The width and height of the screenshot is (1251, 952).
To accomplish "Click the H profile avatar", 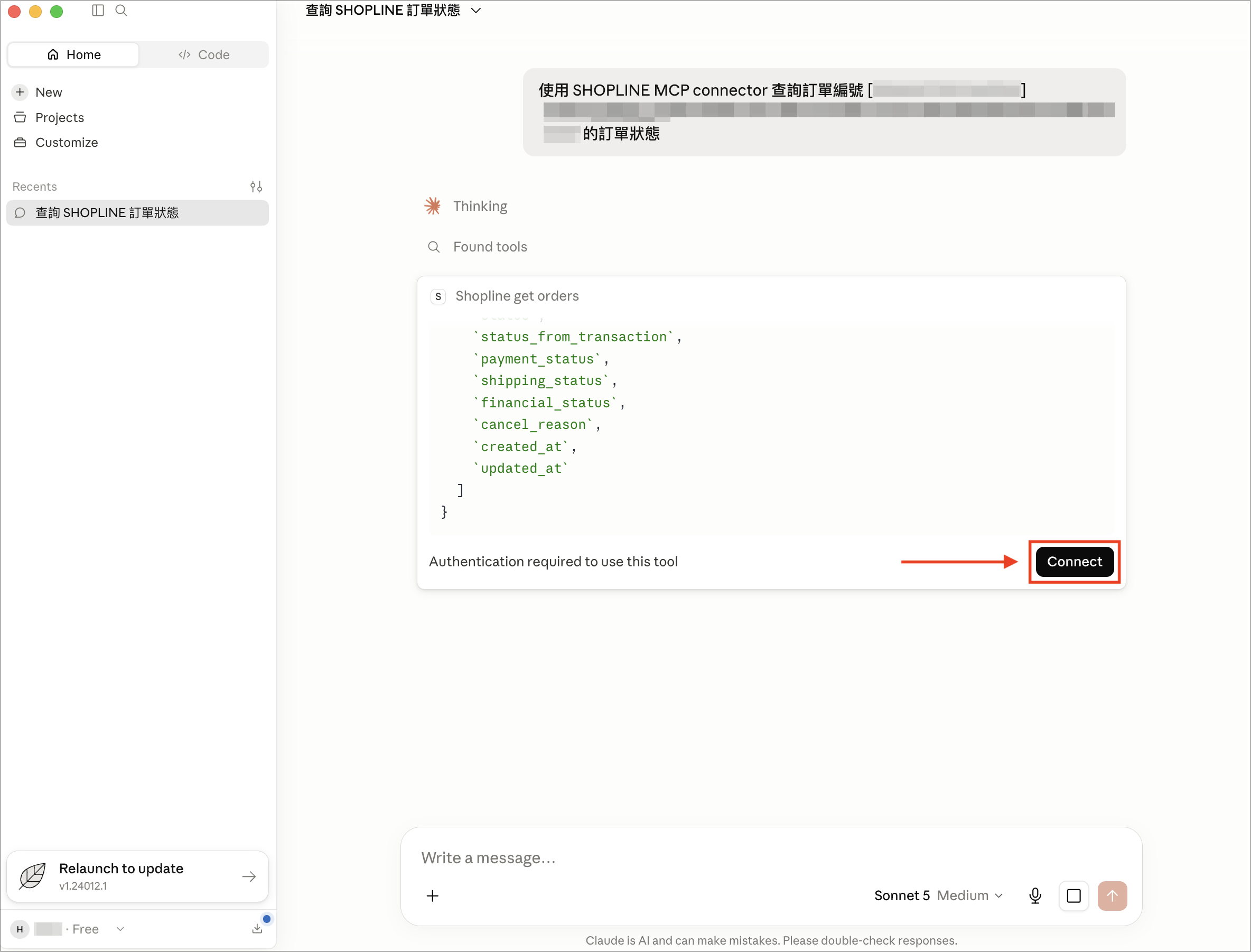I will [20, 929].
